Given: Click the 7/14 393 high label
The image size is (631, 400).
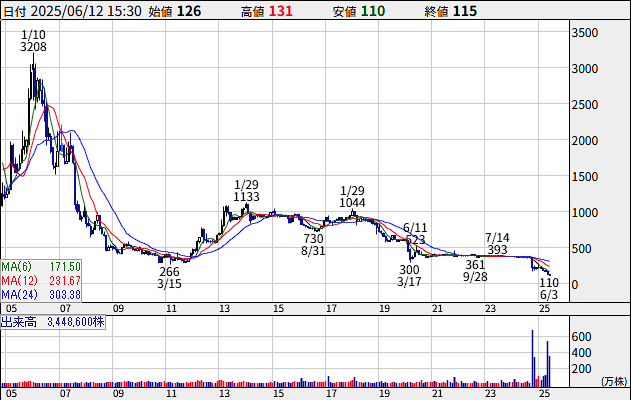Looking at the screenshot, I should [x=497, y=243].
